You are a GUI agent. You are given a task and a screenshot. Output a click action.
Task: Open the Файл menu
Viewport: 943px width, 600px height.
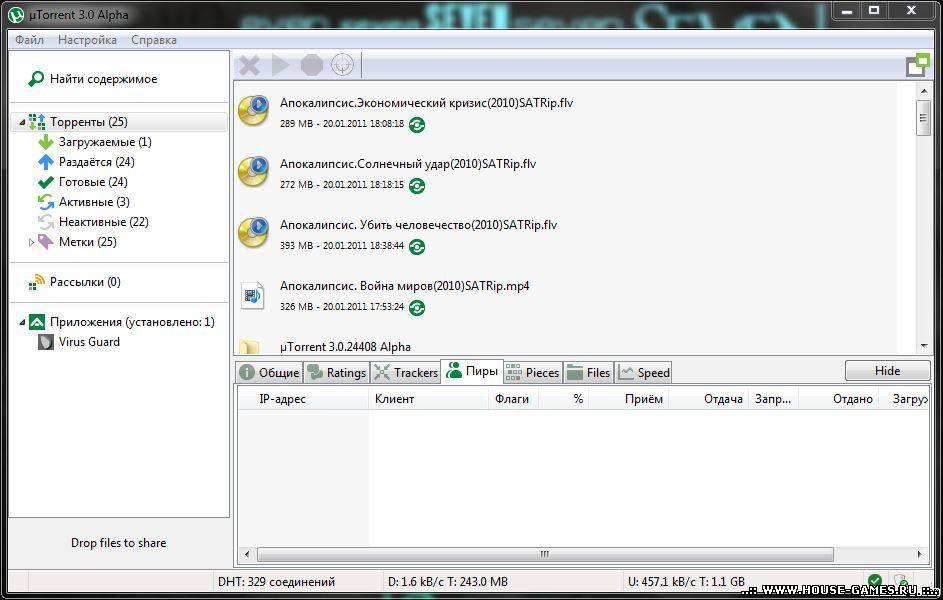[29, 40]
